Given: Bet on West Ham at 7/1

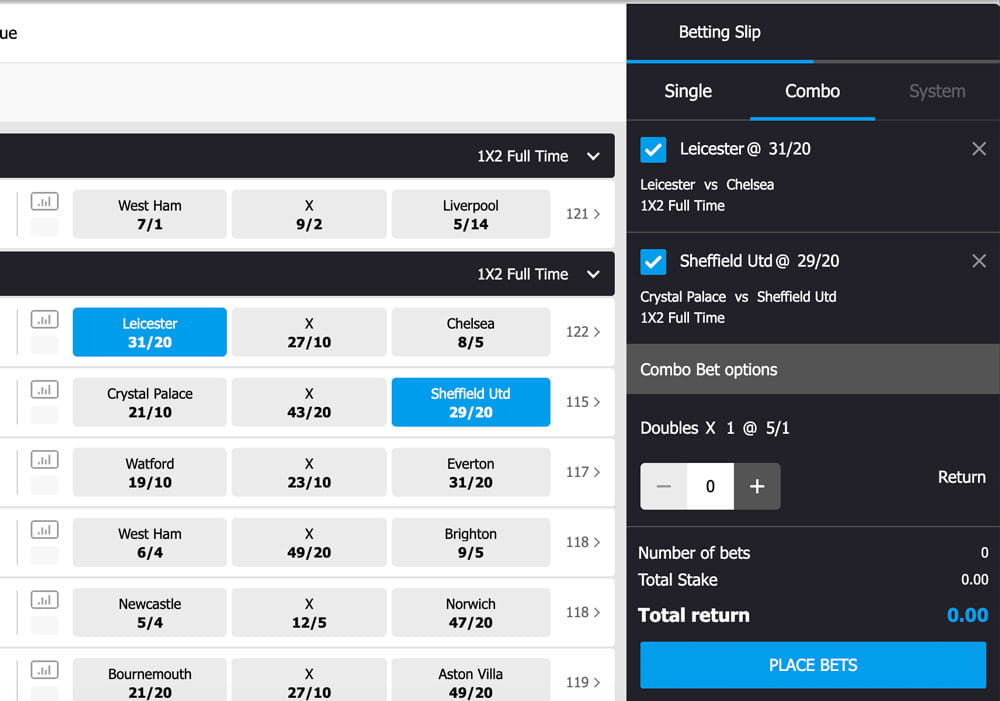Looking at the screenshot, I should coord(150,214).
